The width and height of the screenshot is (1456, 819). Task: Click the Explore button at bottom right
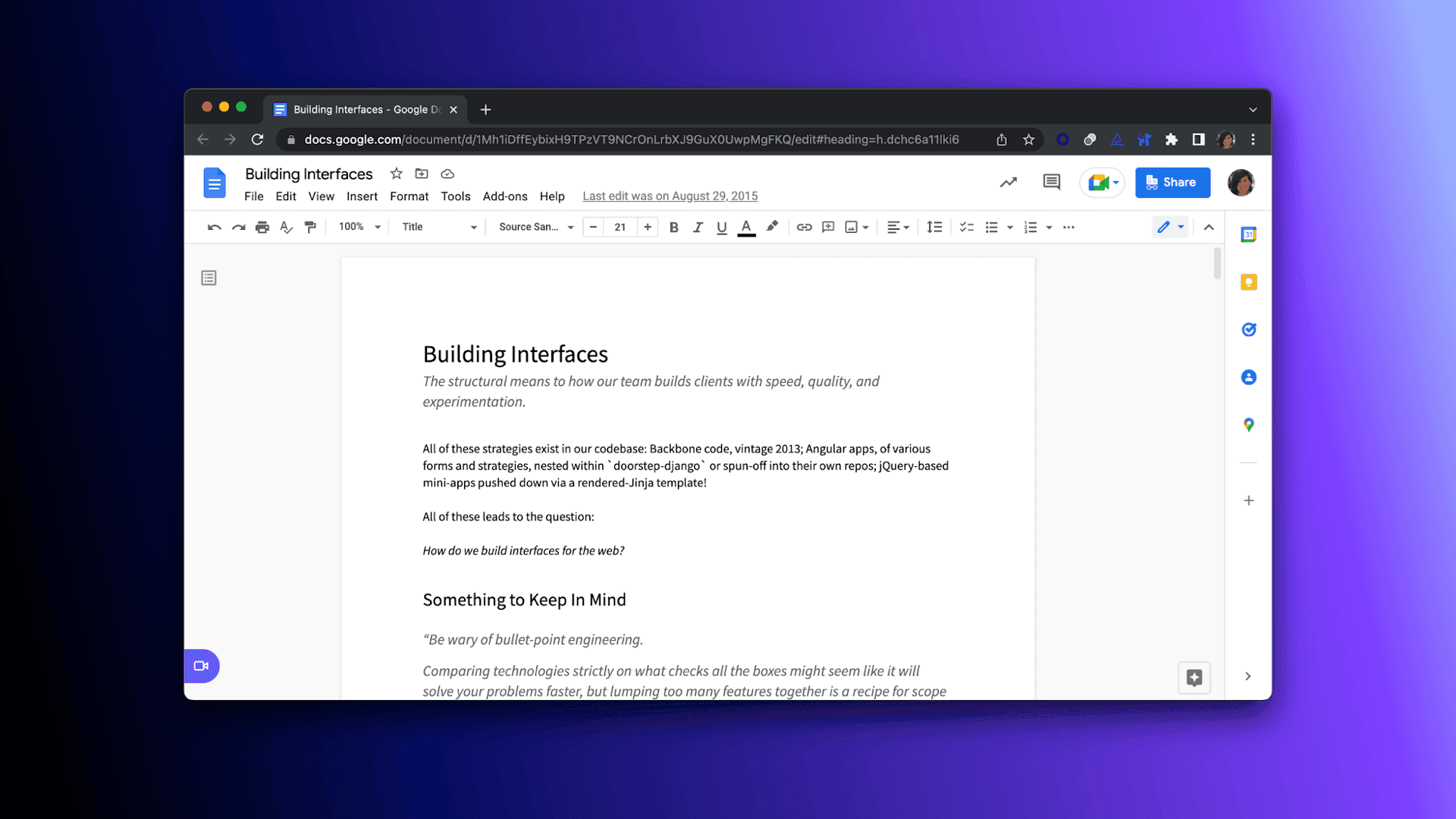point(1194,677)
